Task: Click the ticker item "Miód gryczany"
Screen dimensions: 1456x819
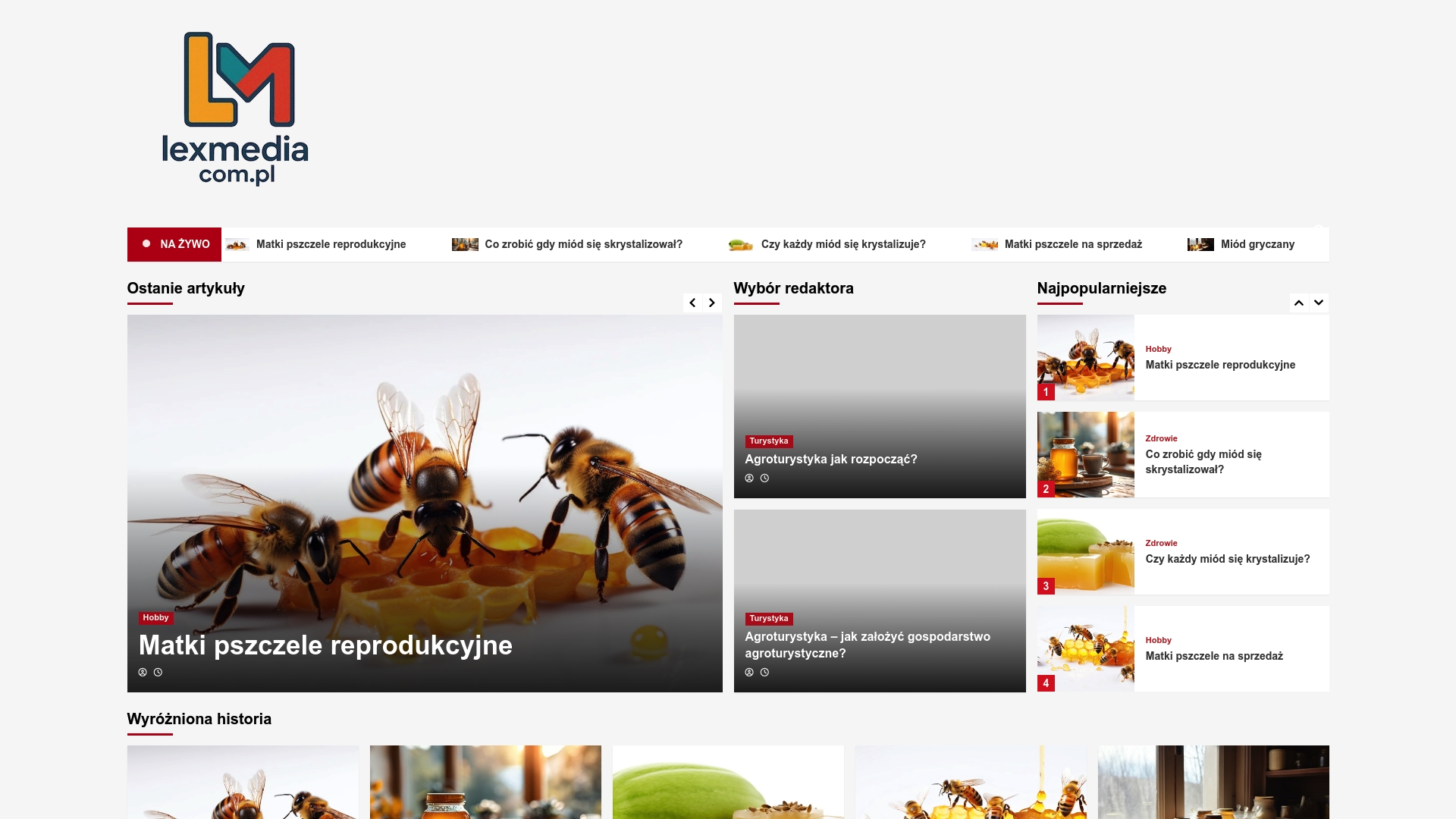Action: click(1257, 244)
